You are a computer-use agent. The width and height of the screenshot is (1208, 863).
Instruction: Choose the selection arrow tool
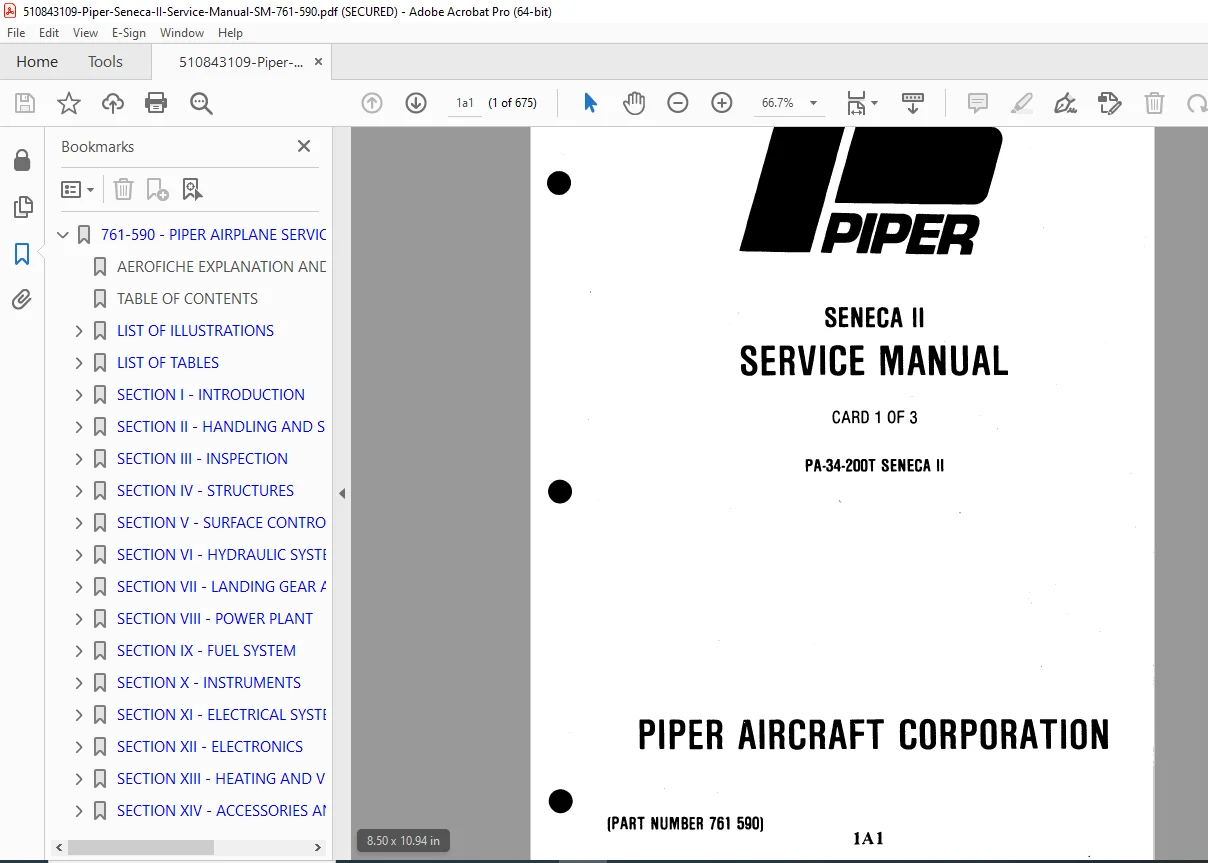(590, 103)
